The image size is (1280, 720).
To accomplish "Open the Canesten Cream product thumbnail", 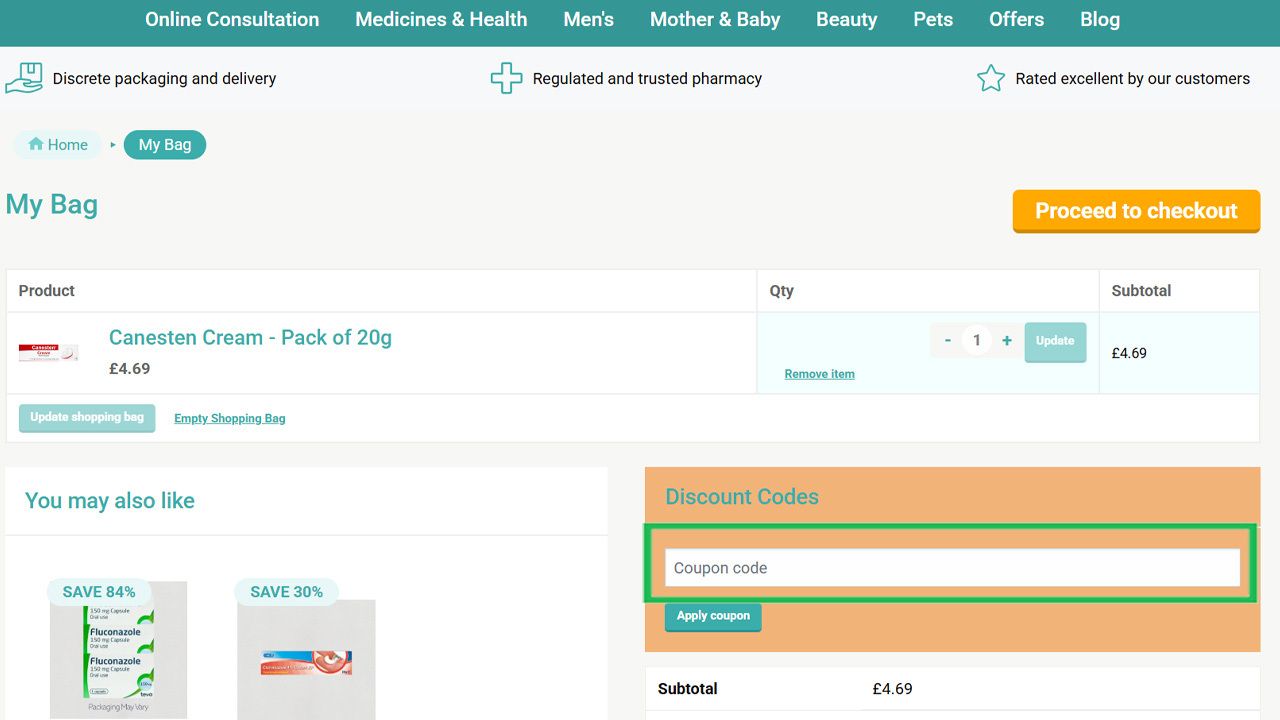I will pyautogui.click(x=48, y=352).
